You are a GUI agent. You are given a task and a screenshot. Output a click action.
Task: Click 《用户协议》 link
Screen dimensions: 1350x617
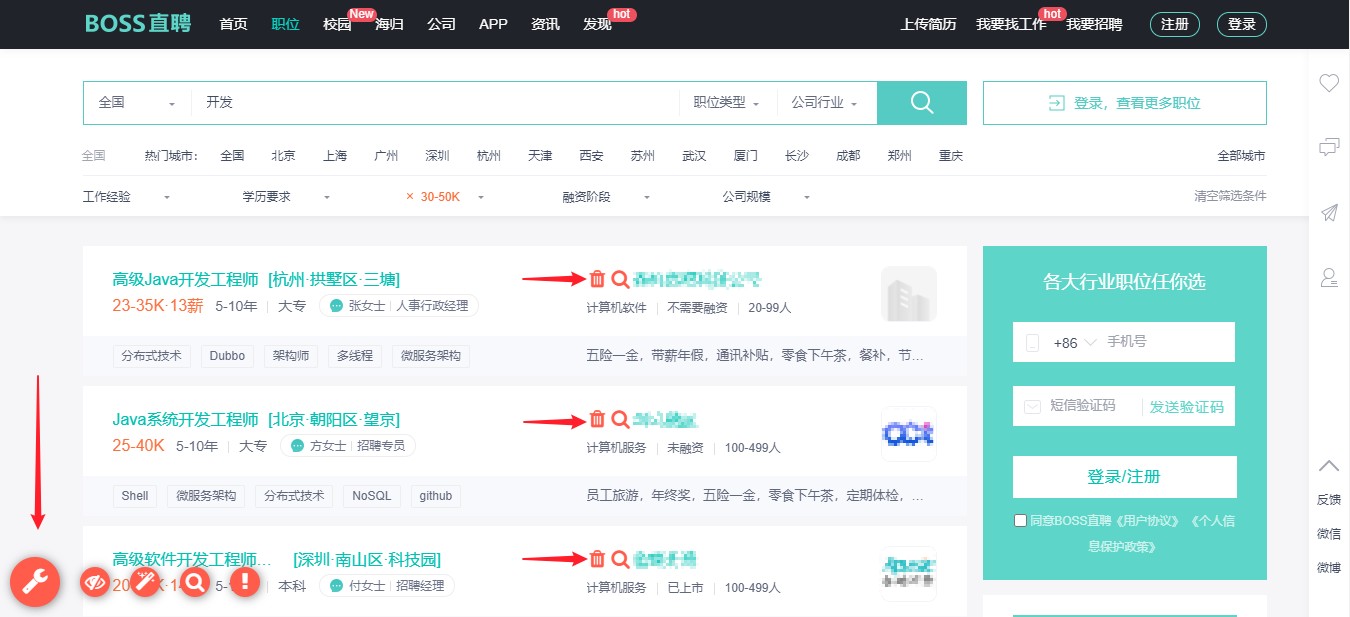[x=1150, y=521]
